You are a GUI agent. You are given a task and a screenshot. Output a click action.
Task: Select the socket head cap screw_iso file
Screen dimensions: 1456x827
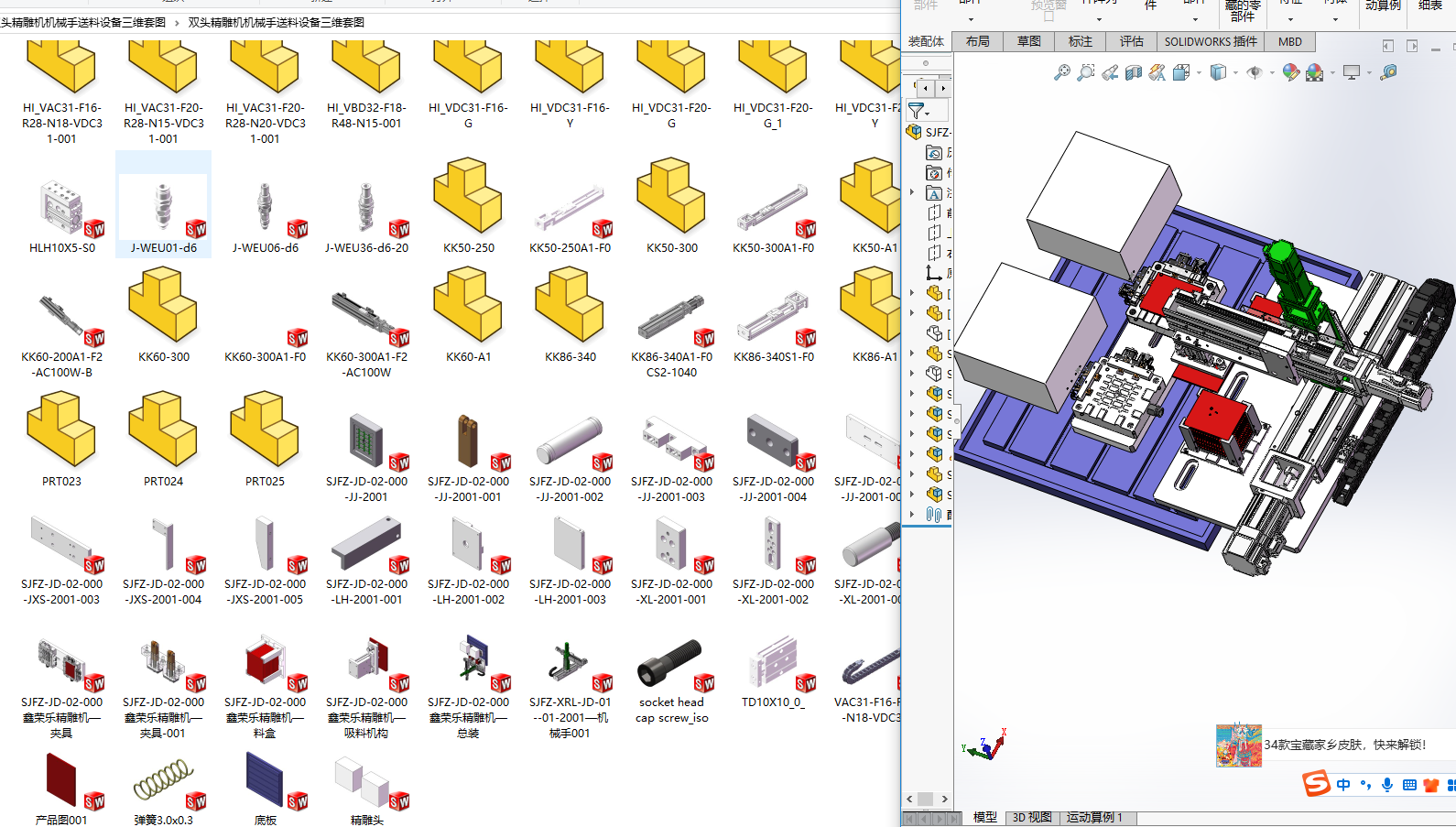pos(672,680)
